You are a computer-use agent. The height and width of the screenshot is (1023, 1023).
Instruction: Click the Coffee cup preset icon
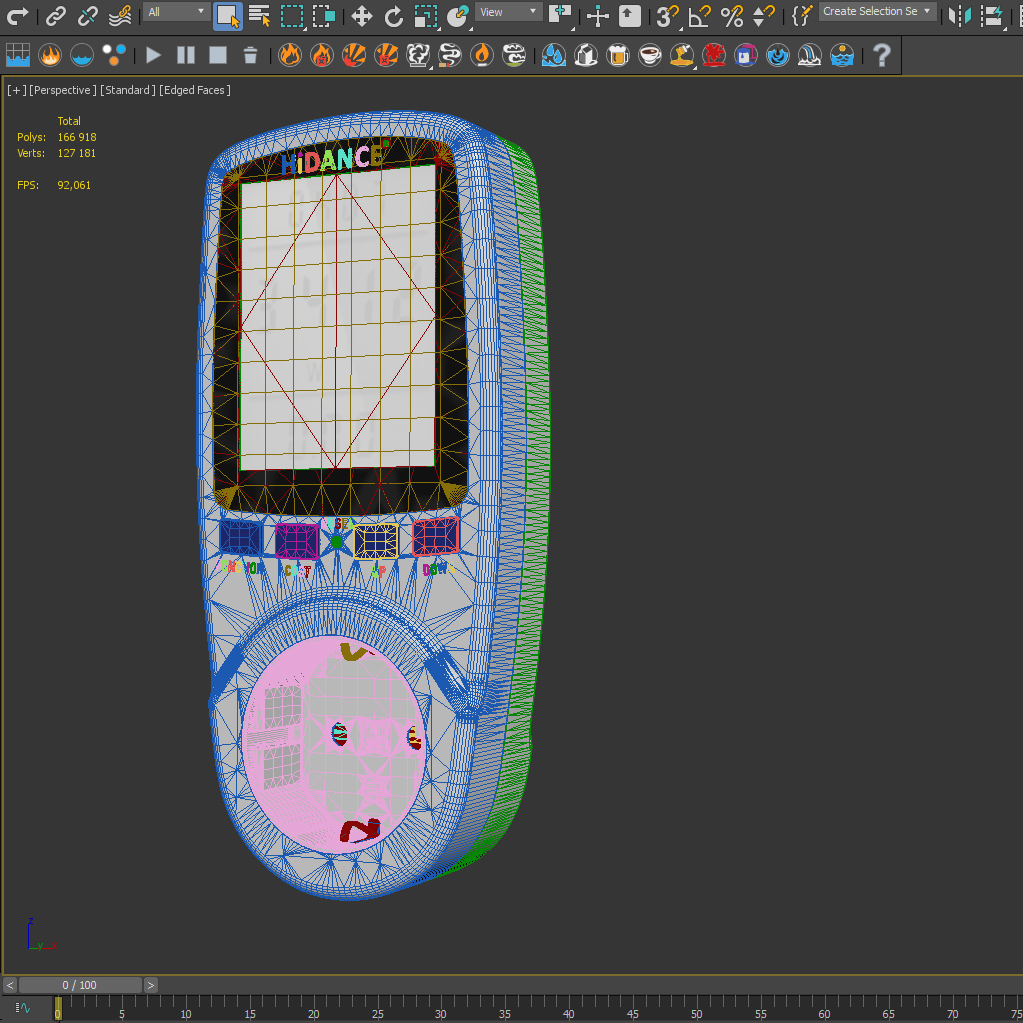point(650,55)
